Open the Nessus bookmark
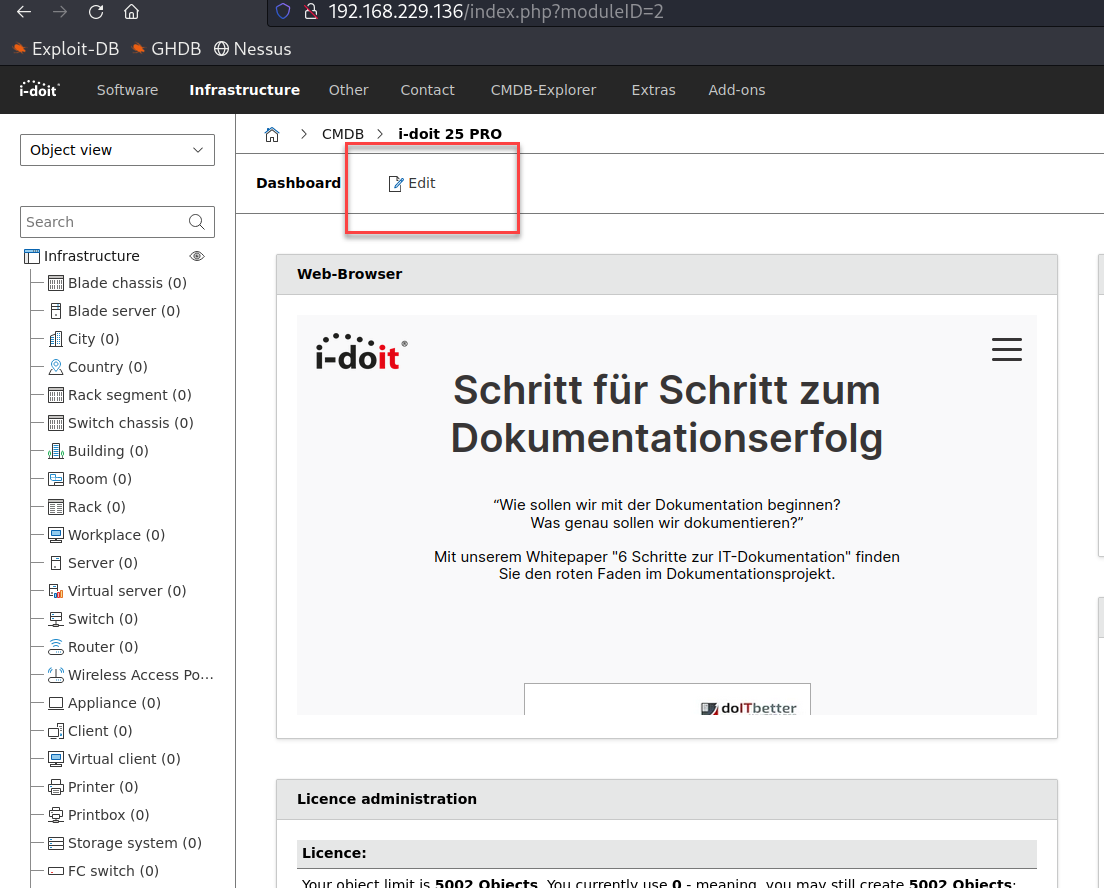The height and width of the screenshot is (888, 1104). (253, 49)
